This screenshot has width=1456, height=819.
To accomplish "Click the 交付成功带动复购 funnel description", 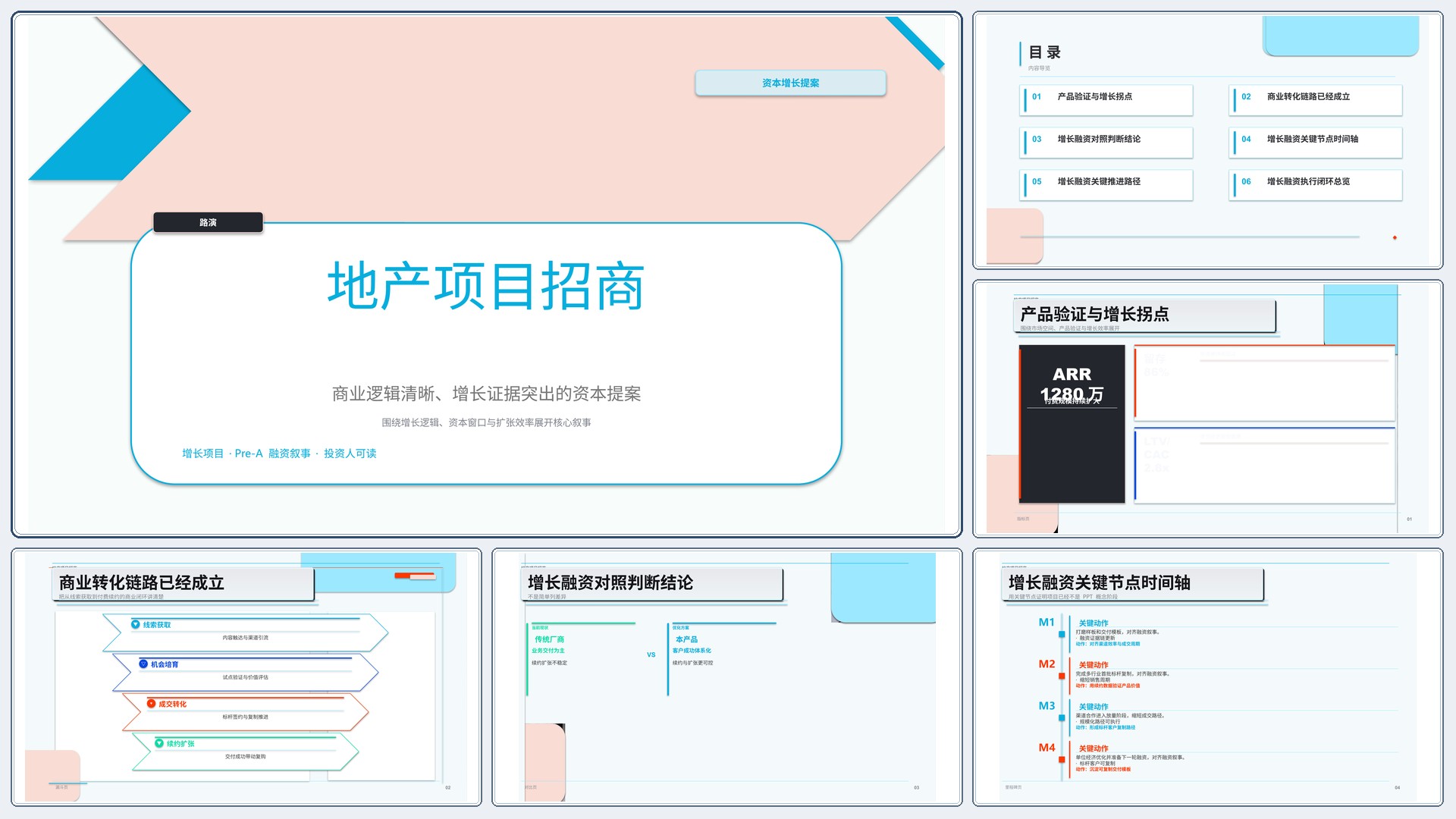I will coord(245,756).
